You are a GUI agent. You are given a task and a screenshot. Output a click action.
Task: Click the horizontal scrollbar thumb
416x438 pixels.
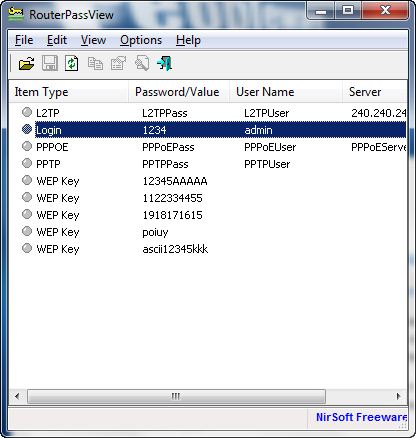click(176, 396)
